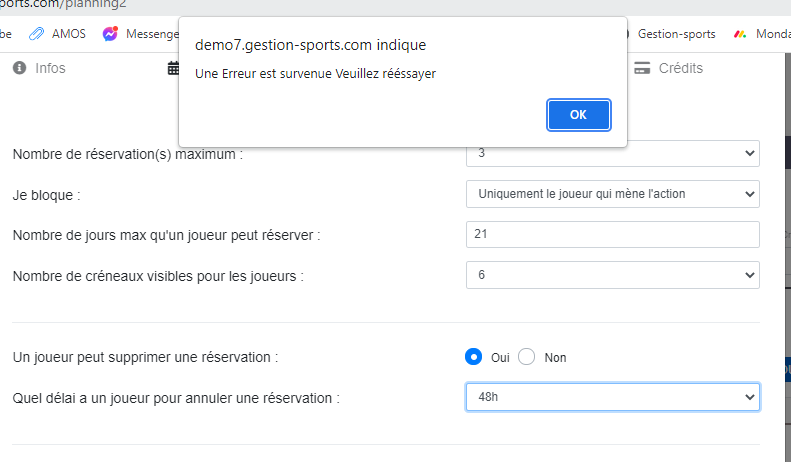Click the 'Je bloque :' field label

click(46, 194)
